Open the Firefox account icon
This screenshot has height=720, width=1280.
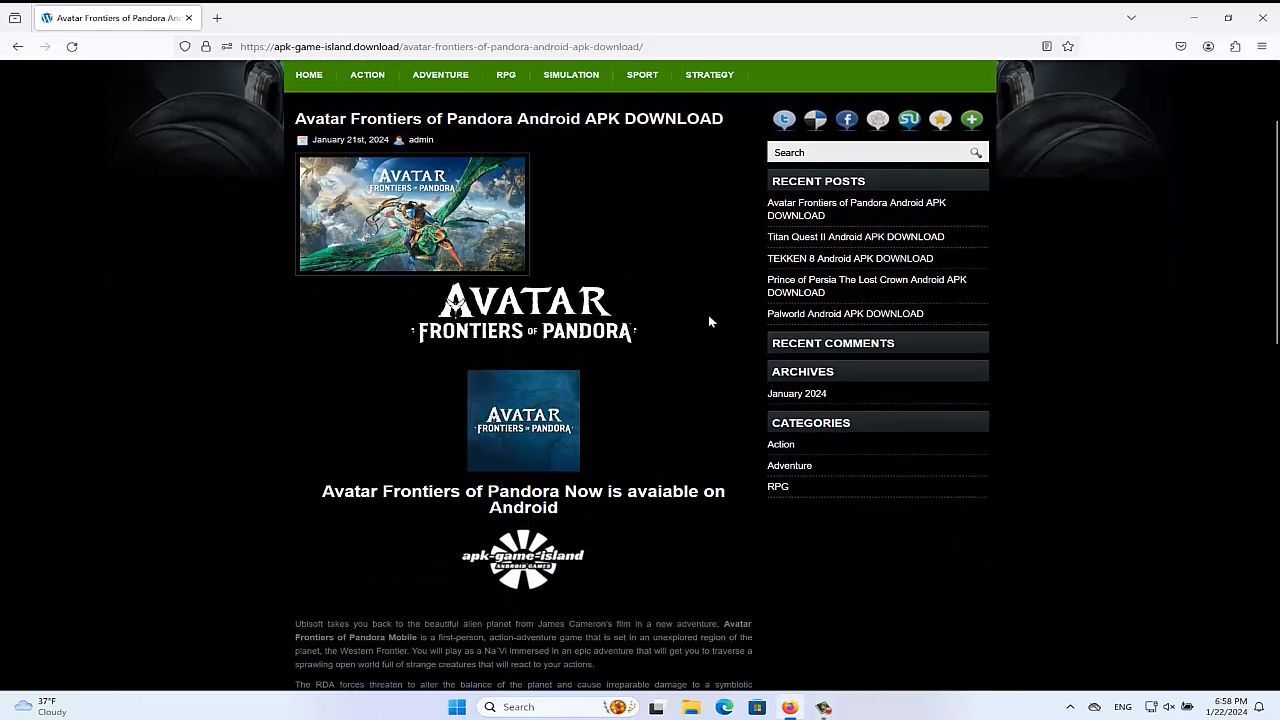[1208, 46]
